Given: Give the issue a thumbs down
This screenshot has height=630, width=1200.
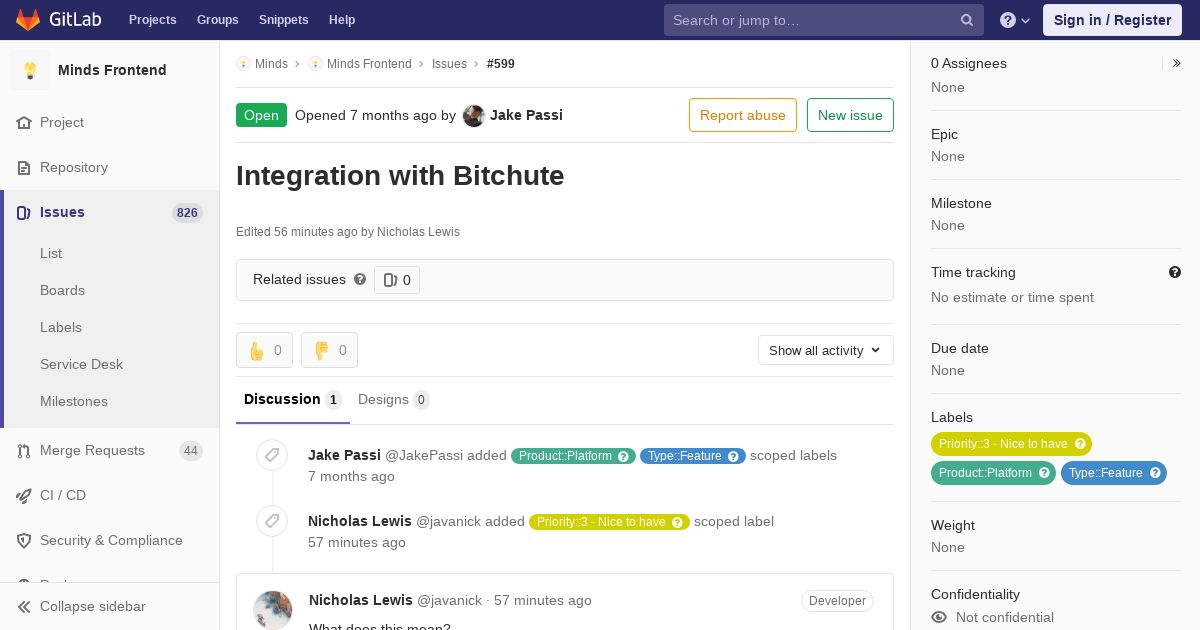Looking at the screenshot, I should [x=329, y=350].
